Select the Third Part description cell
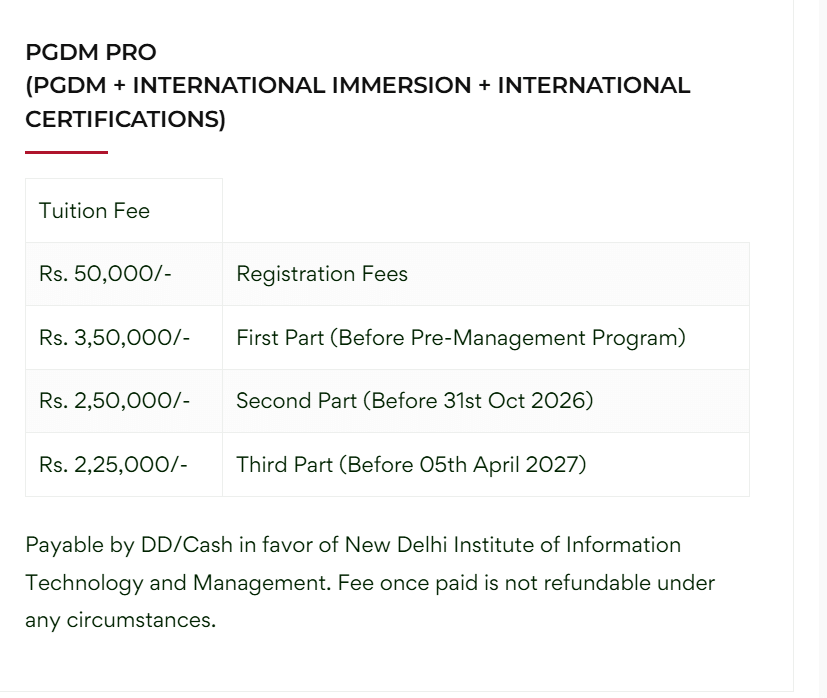This screenshot has width=827, height=698. click(x=410, y=465)
